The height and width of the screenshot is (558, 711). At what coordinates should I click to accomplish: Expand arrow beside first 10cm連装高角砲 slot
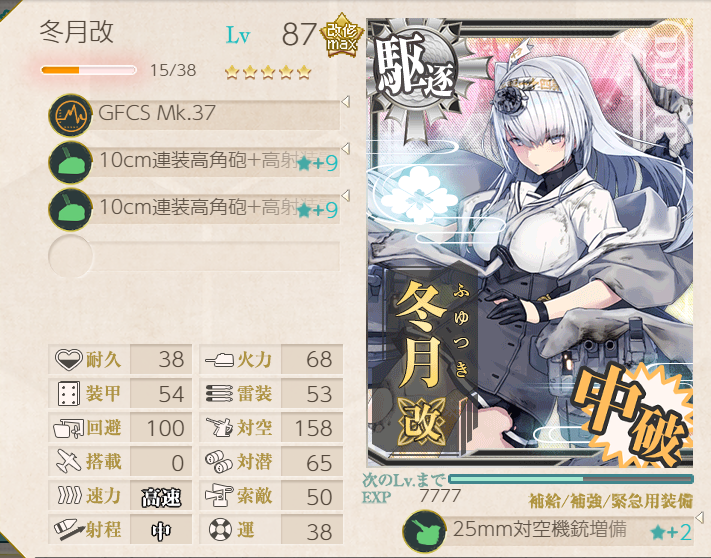(x=346, y=149)
